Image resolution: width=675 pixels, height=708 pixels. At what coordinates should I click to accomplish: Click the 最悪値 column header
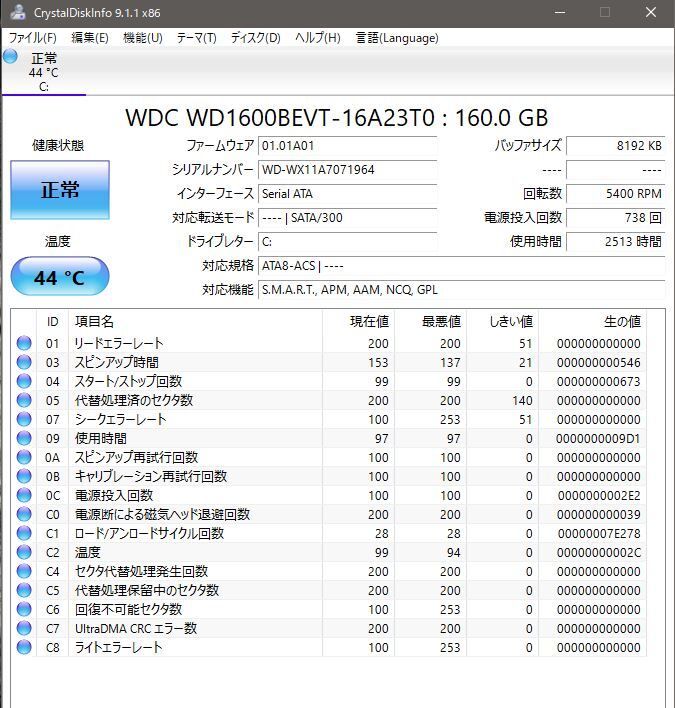pyautogui.click(x=431, y=321)
